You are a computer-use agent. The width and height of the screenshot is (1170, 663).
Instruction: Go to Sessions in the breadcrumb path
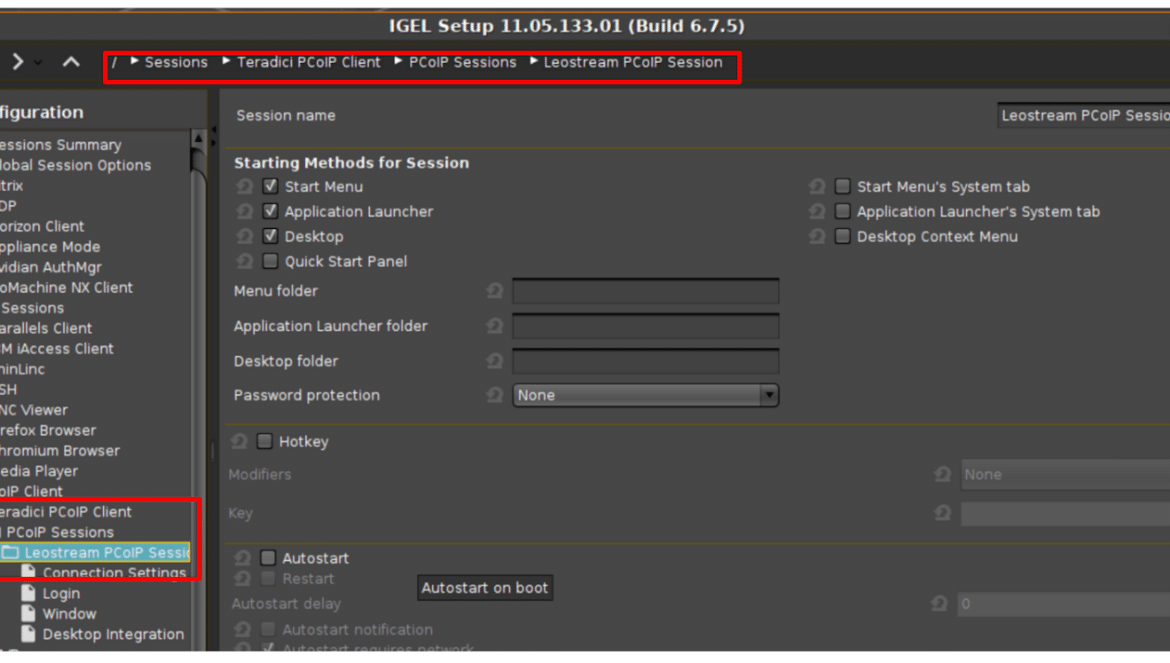coord(176,62)
